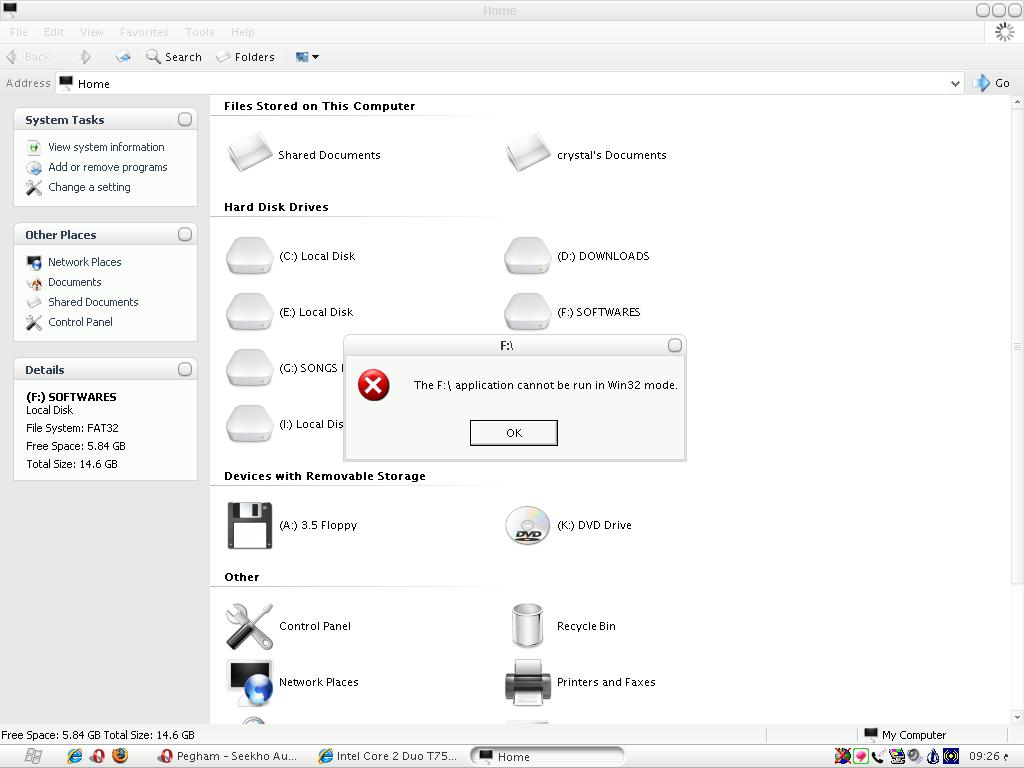This screenshot has height=768, width=1024.
Task: Click the Add or remove programs link
Action: click(x=107, y=167)
